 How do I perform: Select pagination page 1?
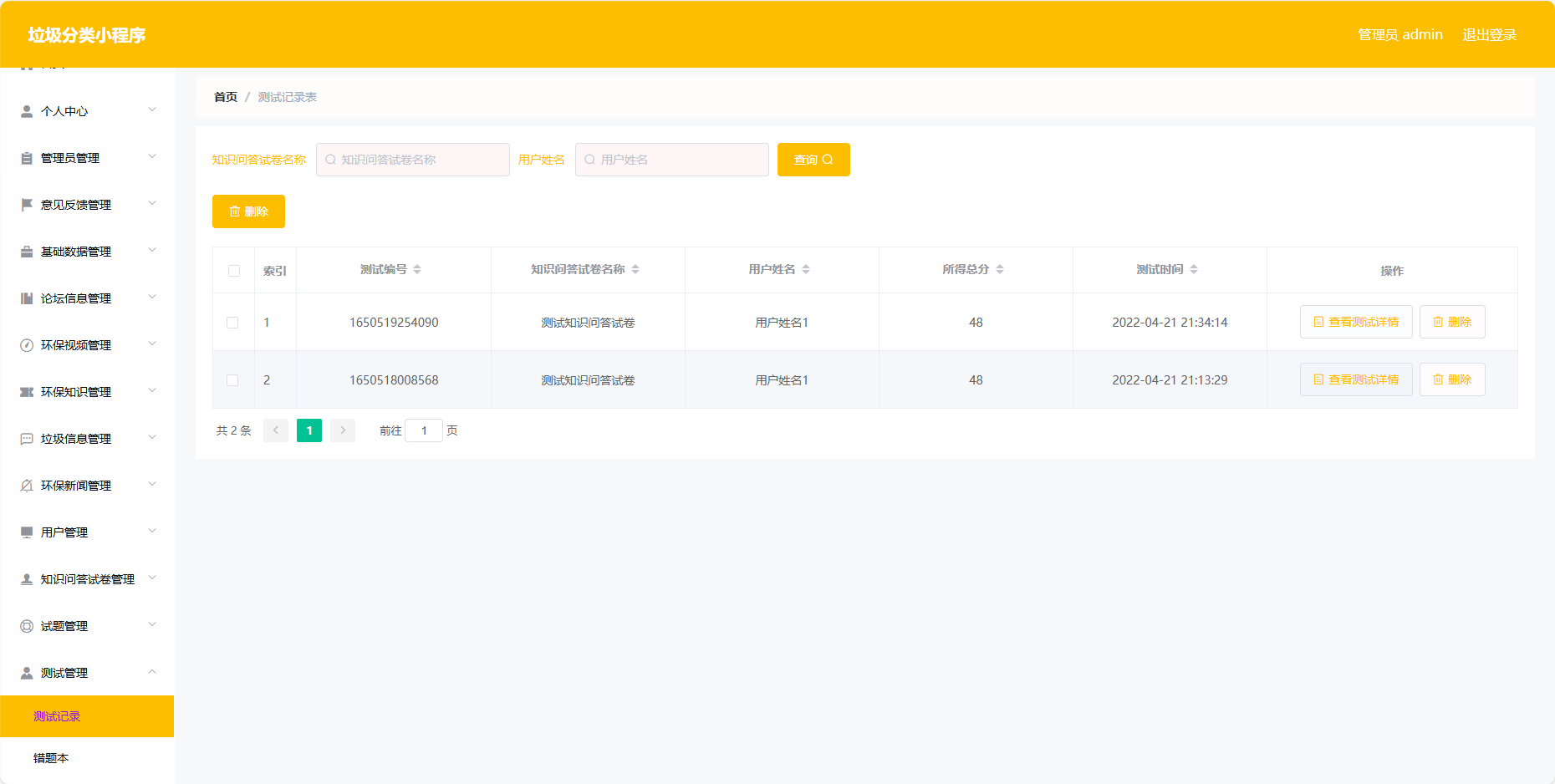point(309,430)
